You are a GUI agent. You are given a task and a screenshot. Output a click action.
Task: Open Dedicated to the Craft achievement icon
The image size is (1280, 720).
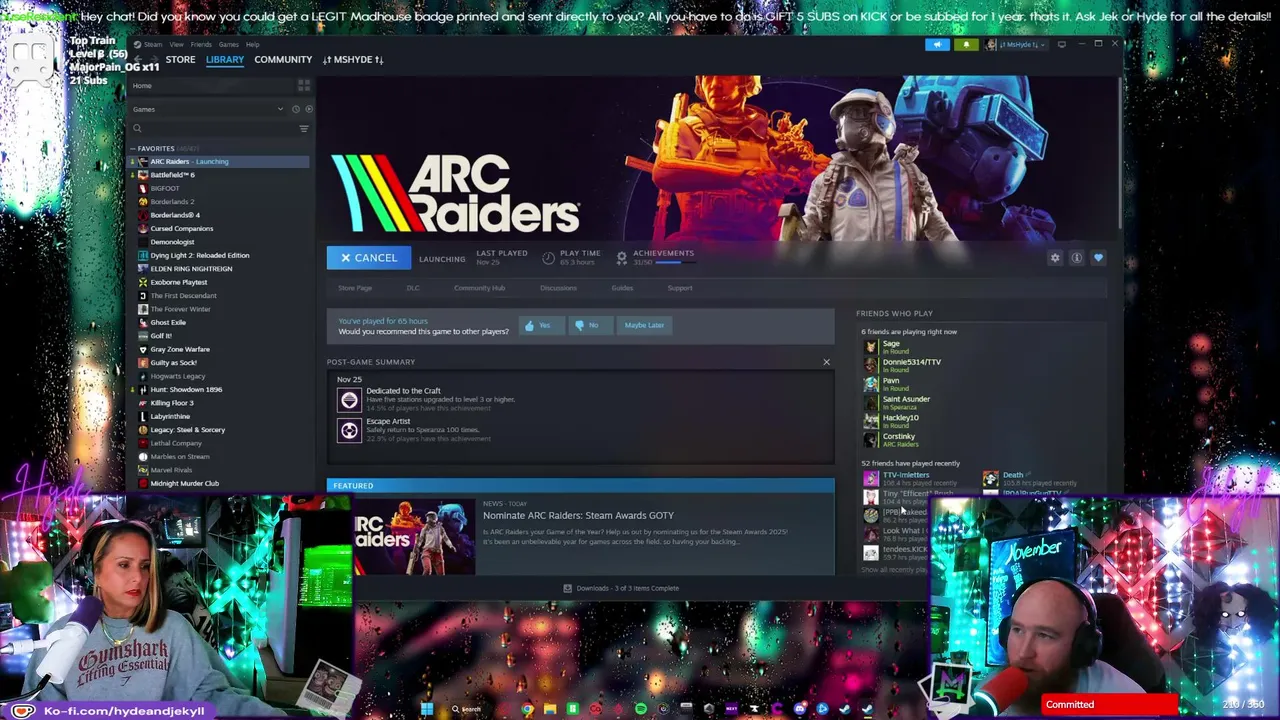349,400
